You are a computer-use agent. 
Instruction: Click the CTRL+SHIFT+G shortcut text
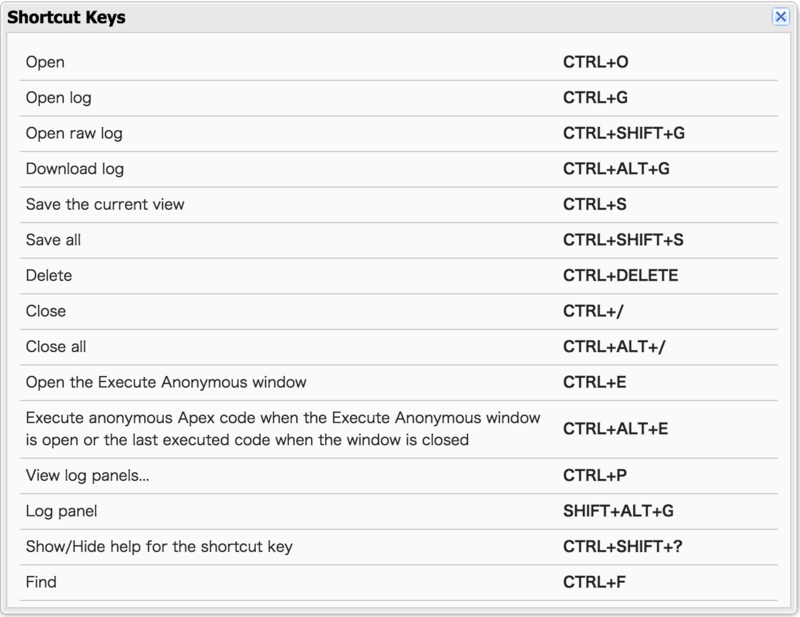click(x=623, y=133)
